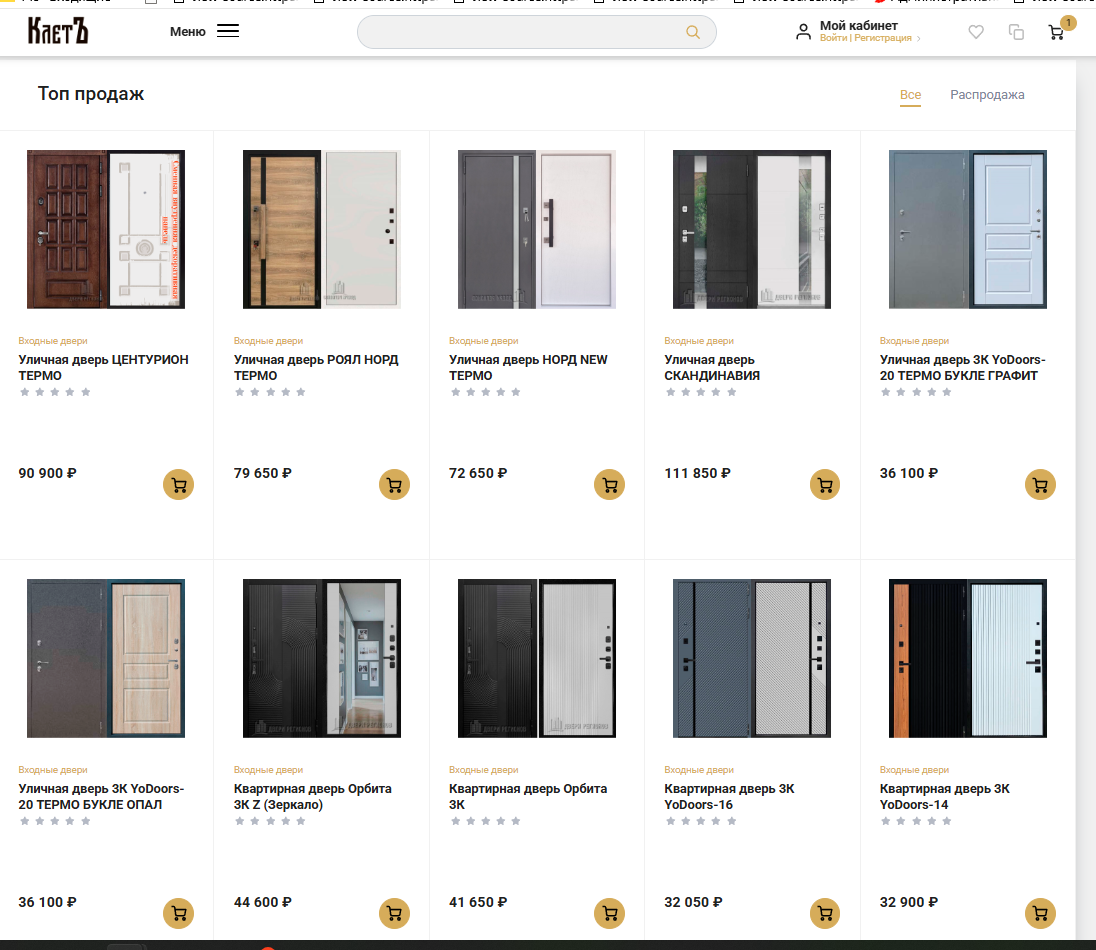
Task: Click Входные двери category above YoDoors-16
Action: pos(699,770)
